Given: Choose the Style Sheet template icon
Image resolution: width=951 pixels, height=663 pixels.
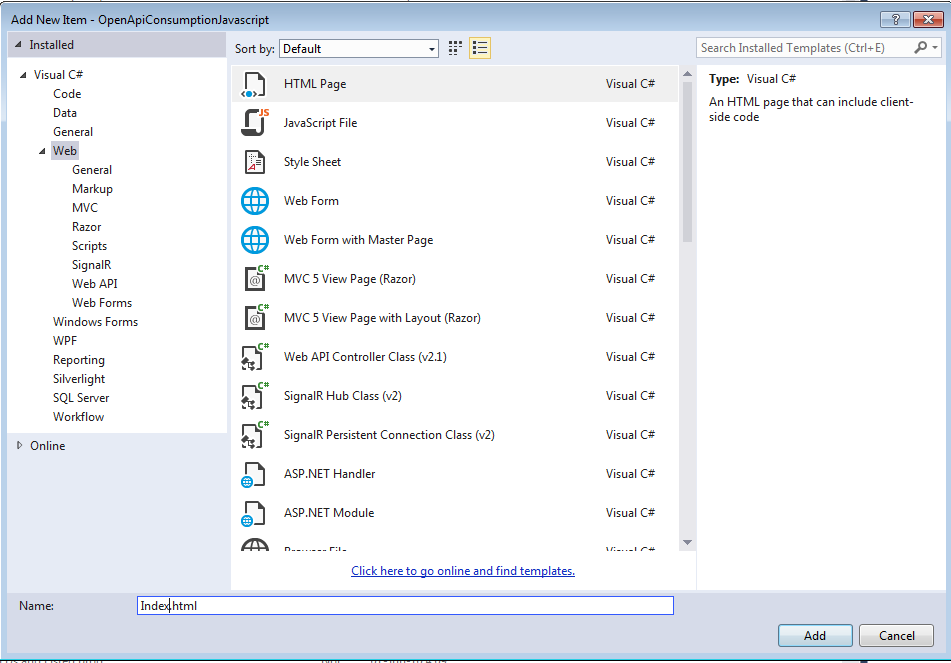Looking at the screenshot, I should pos(255,162).
